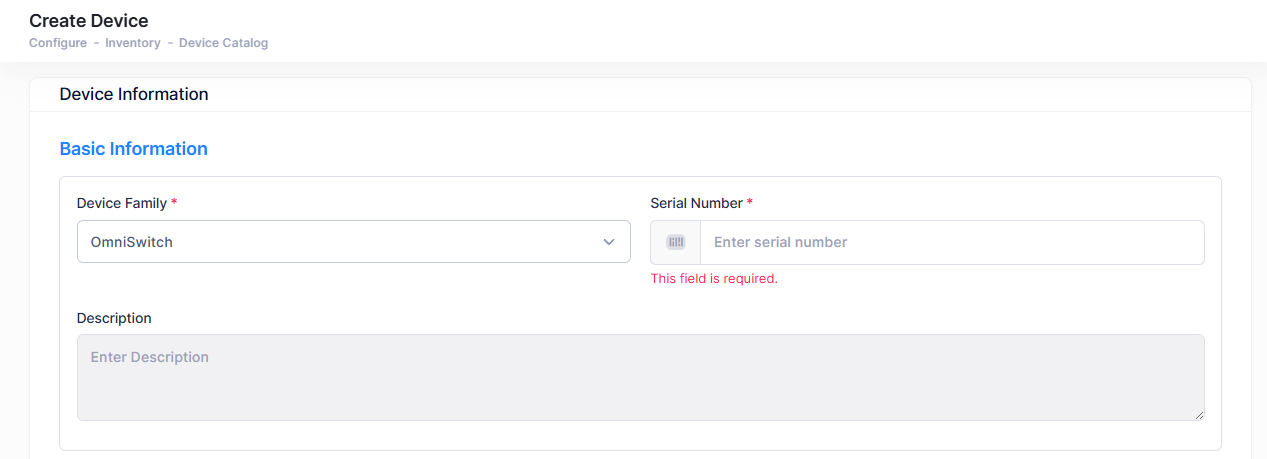The height and width of the screenshot is (459, 1267).
Task: Focus the Enter serial number field
Action: (950, 242)
